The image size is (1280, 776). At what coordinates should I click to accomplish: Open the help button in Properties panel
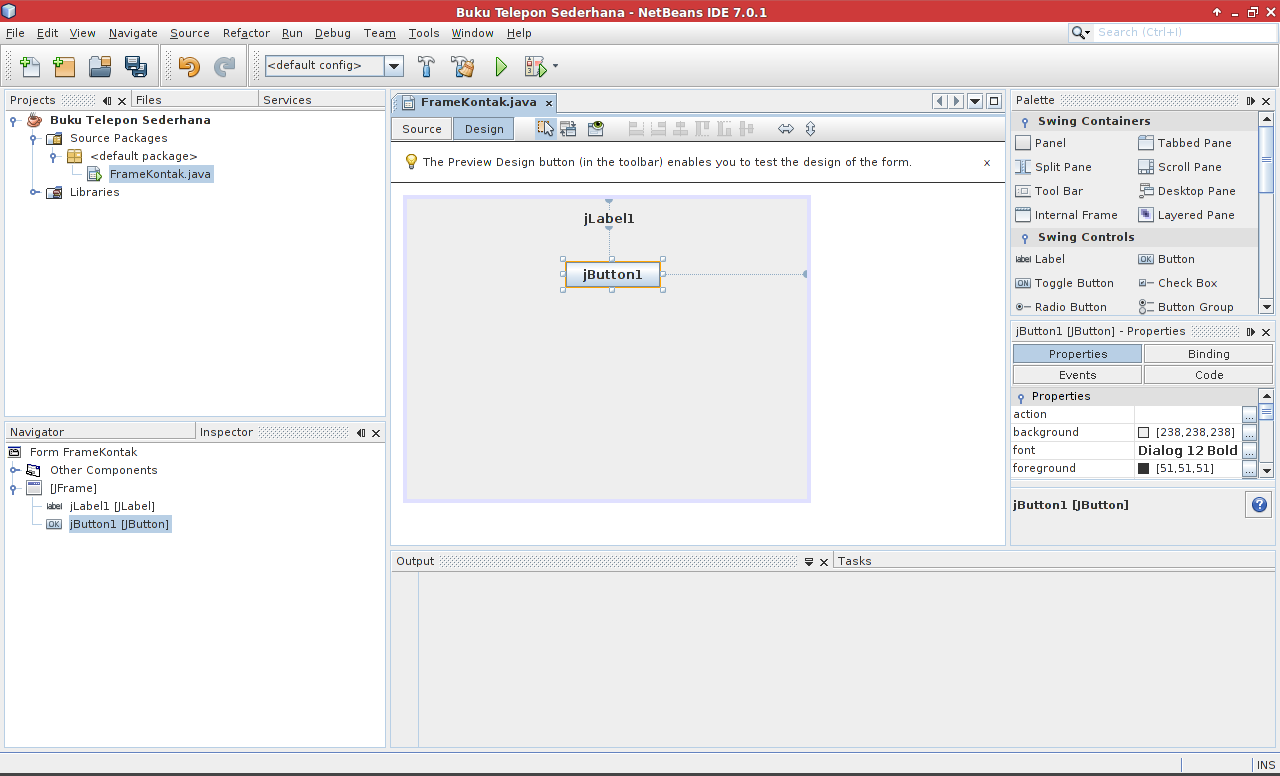(x=1258, y=505)
